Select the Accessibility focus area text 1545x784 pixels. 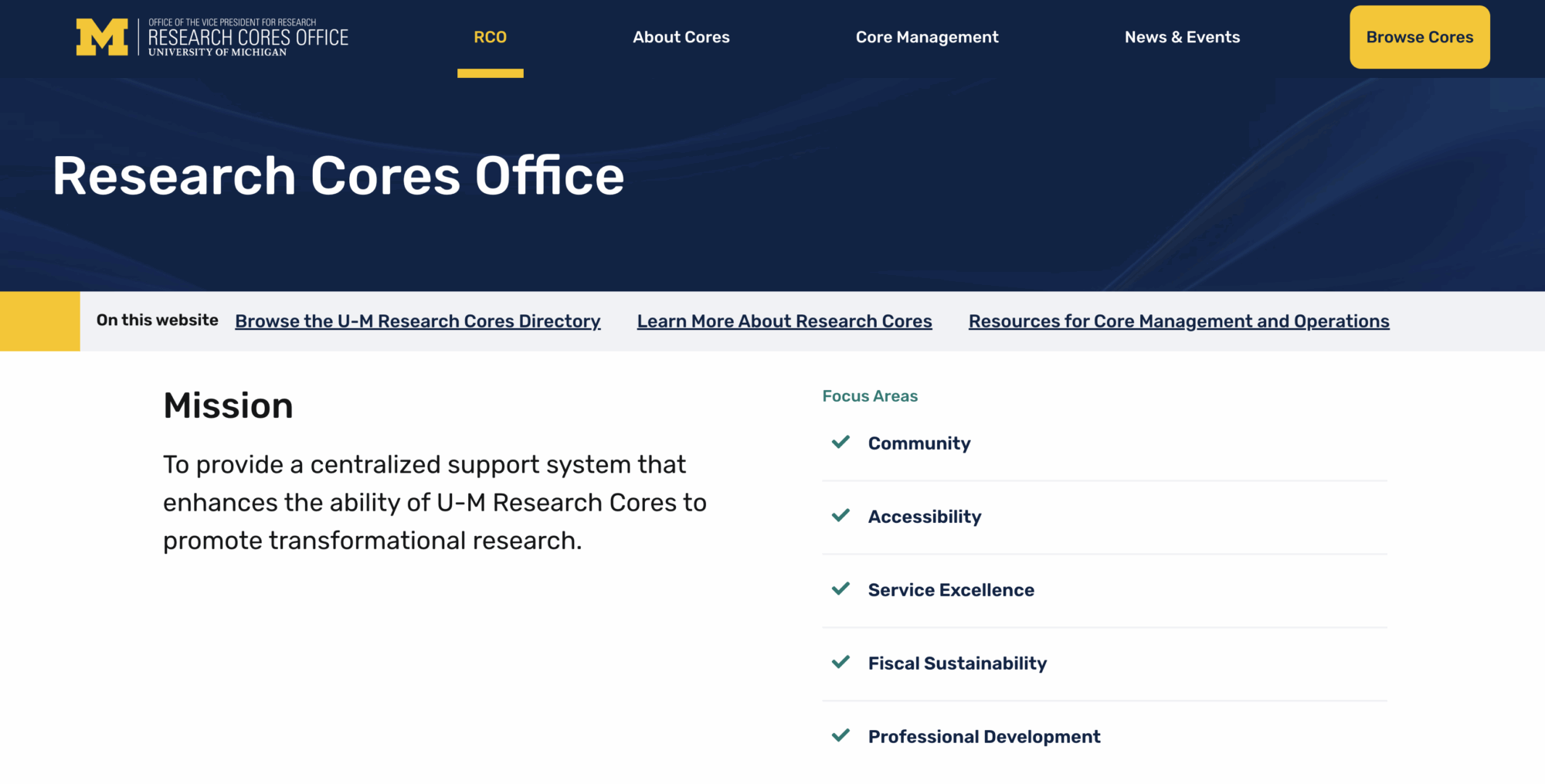pos(925,517)
